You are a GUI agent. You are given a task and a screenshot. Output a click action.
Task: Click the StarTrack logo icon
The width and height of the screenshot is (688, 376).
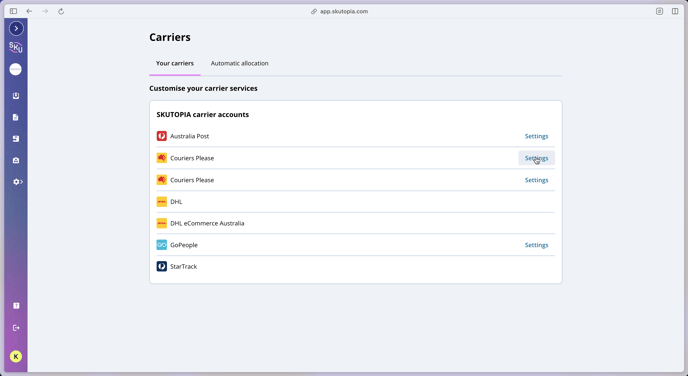[162, 266]
